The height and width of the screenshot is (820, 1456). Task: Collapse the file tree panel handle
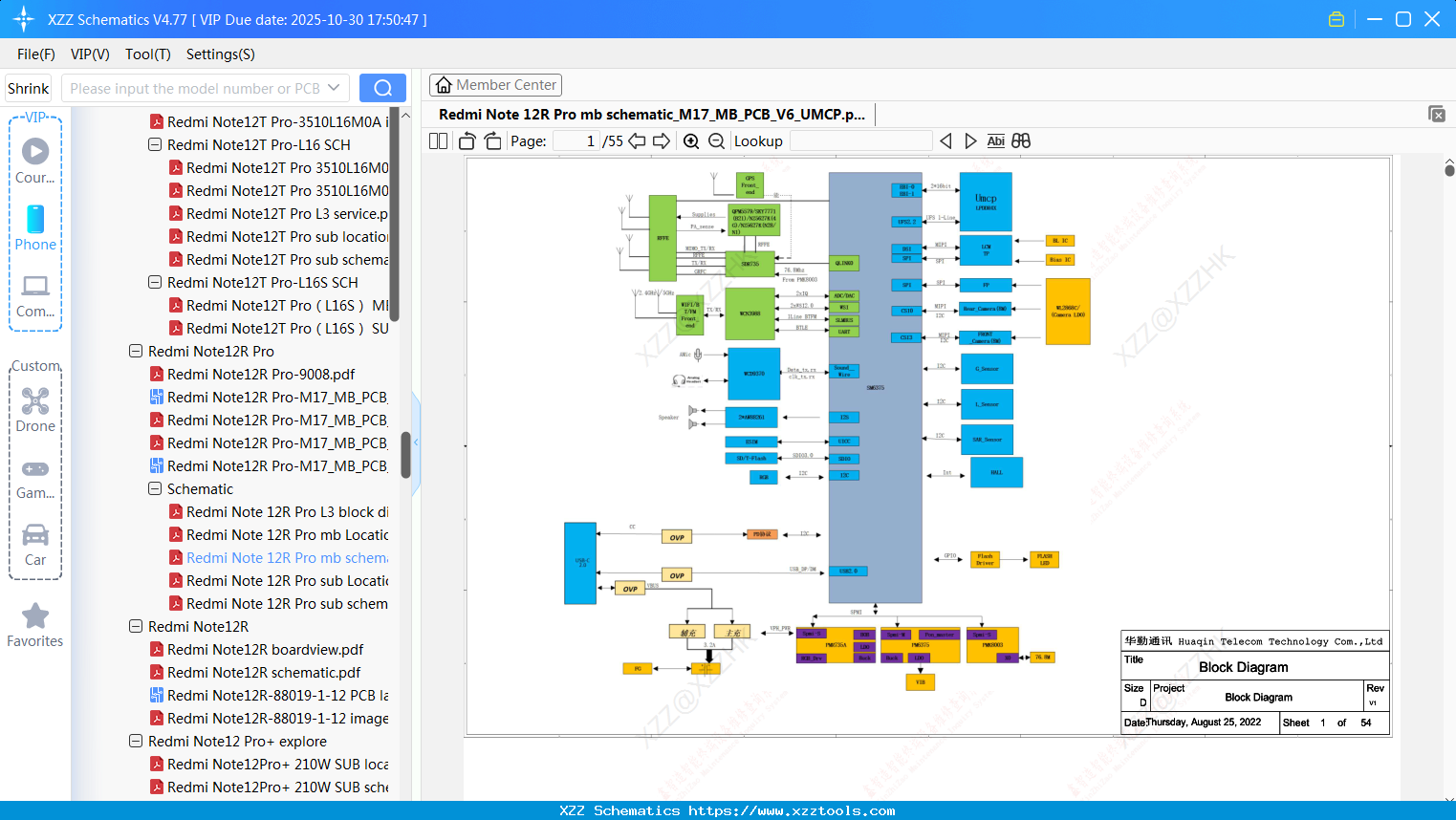pyautogui.click(x=416, y=442)
